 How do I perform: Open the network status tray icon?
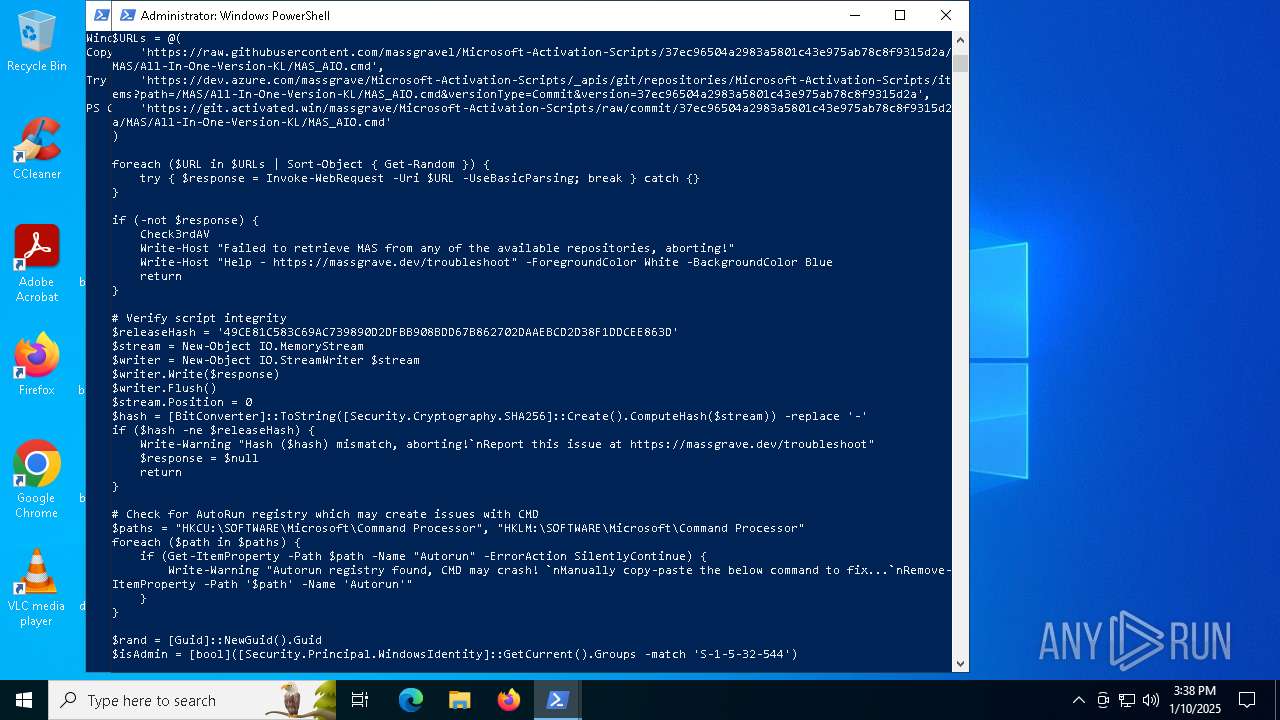1127,700
